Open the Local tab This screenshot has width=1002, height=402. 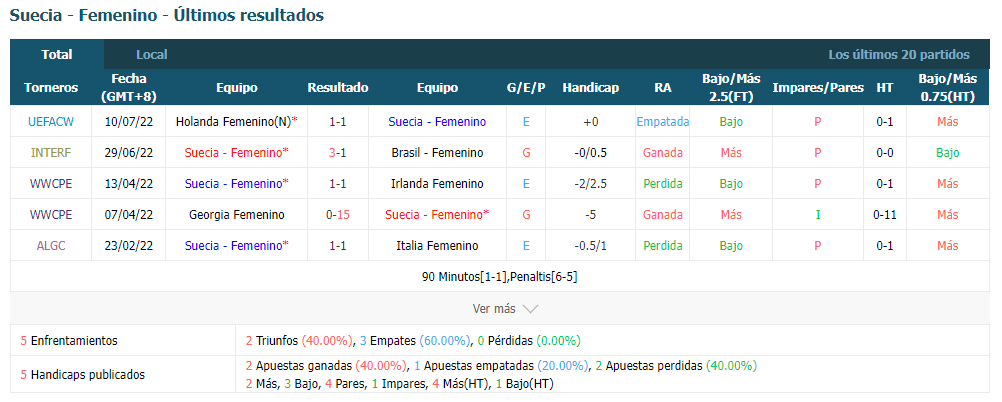tap(151, 55)
